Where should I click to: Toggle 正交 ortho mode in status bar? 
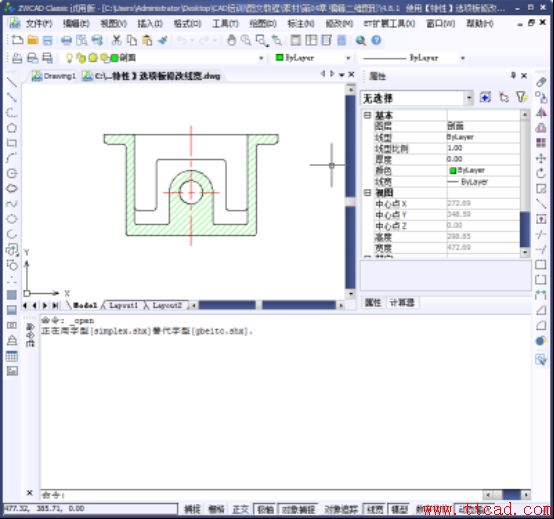point(241,509)
